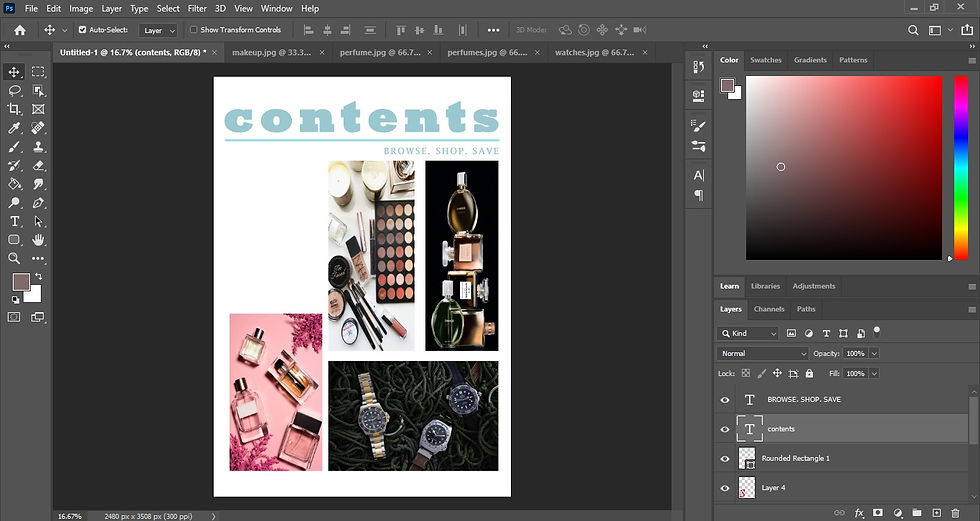Image resolution: width=980 pixels, height=521 pixels.
Task: Open the Filter menu
Action: coord(197,9)
